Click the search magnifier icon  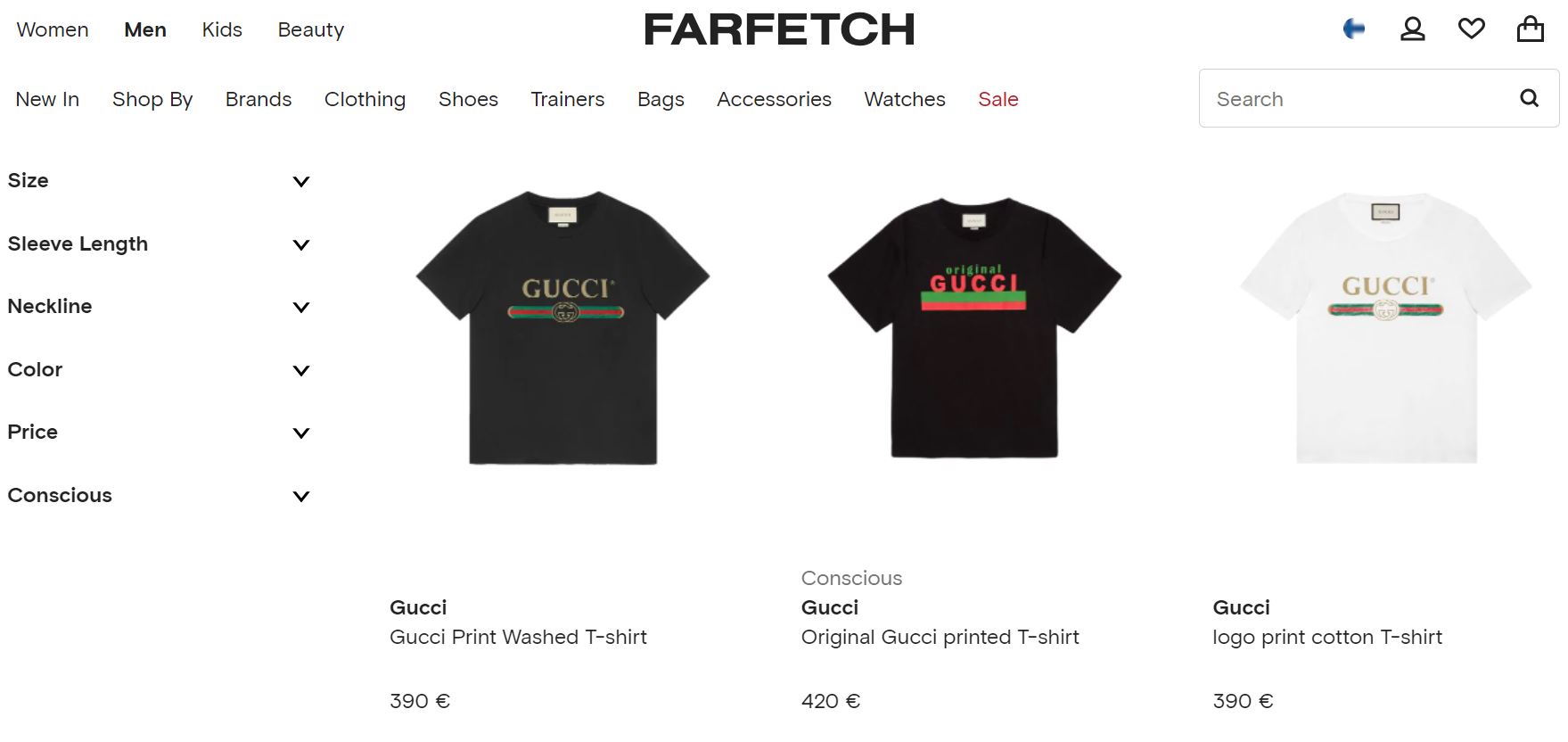[1530, 98]
